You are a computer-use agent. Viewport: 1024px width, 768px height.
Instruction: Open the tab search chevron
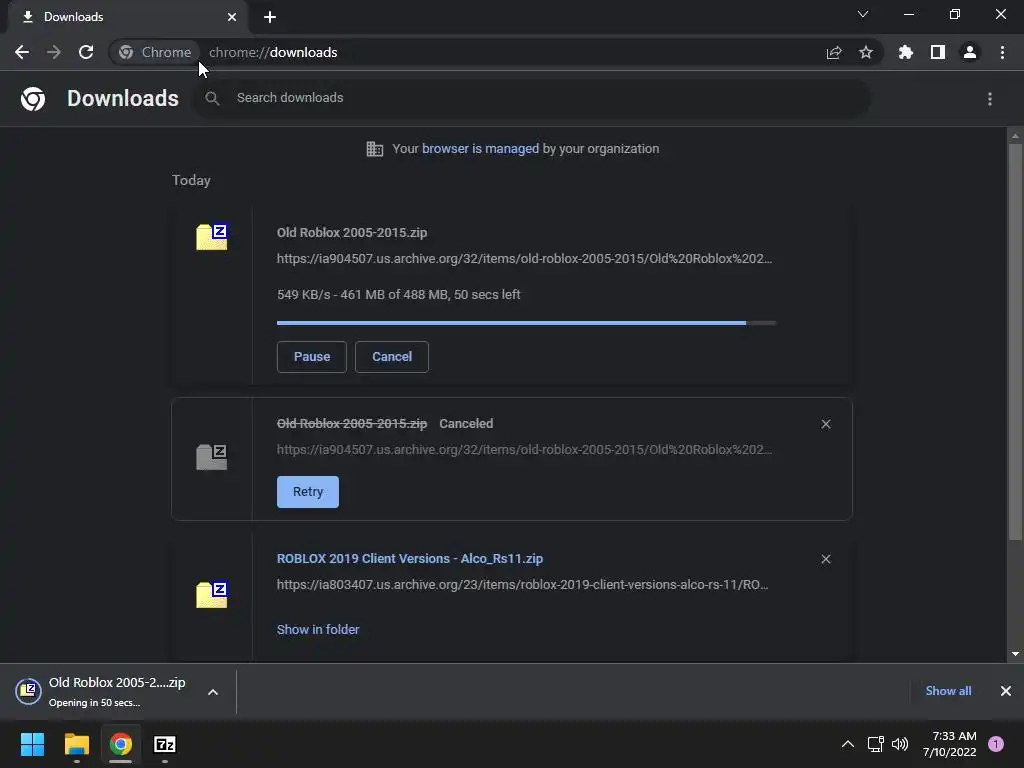click(x=863, y=14)
